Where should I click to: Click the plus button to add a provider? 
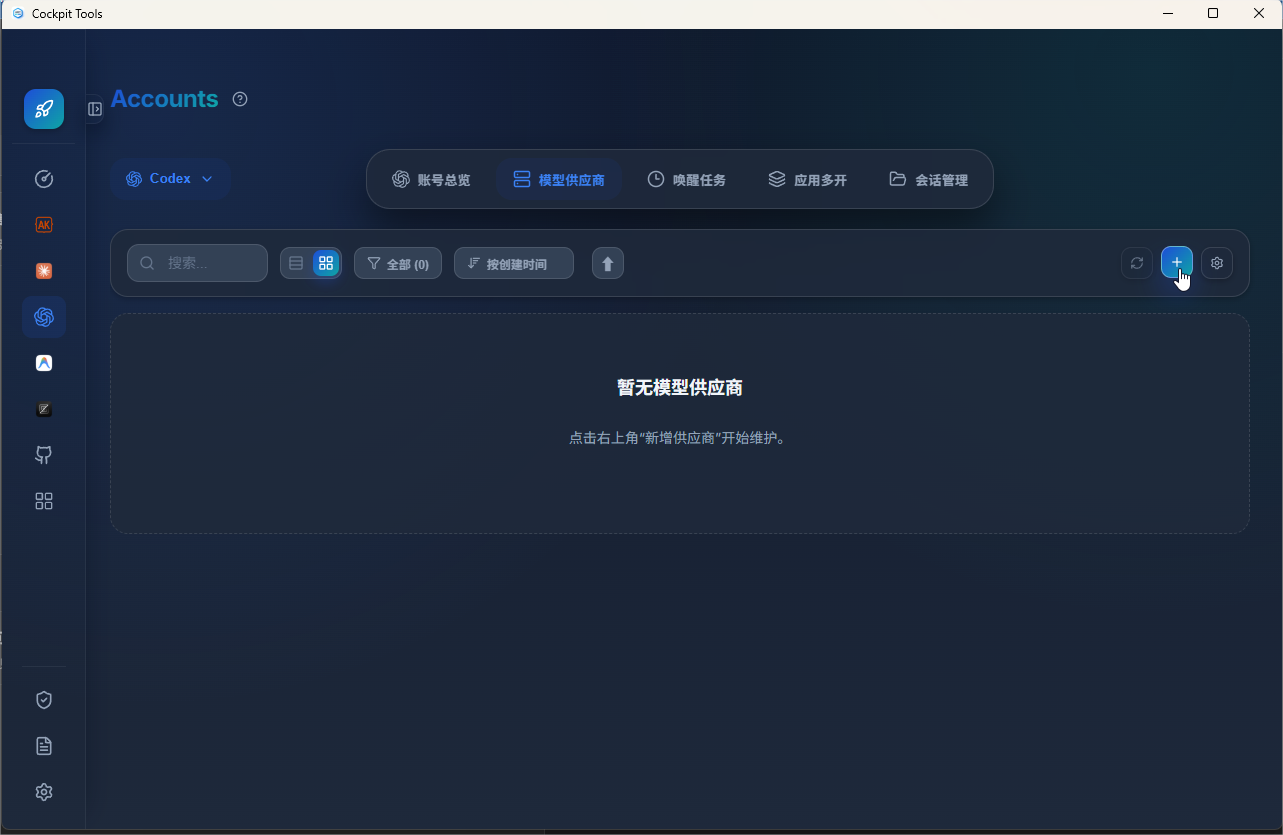click(1177, 263)
